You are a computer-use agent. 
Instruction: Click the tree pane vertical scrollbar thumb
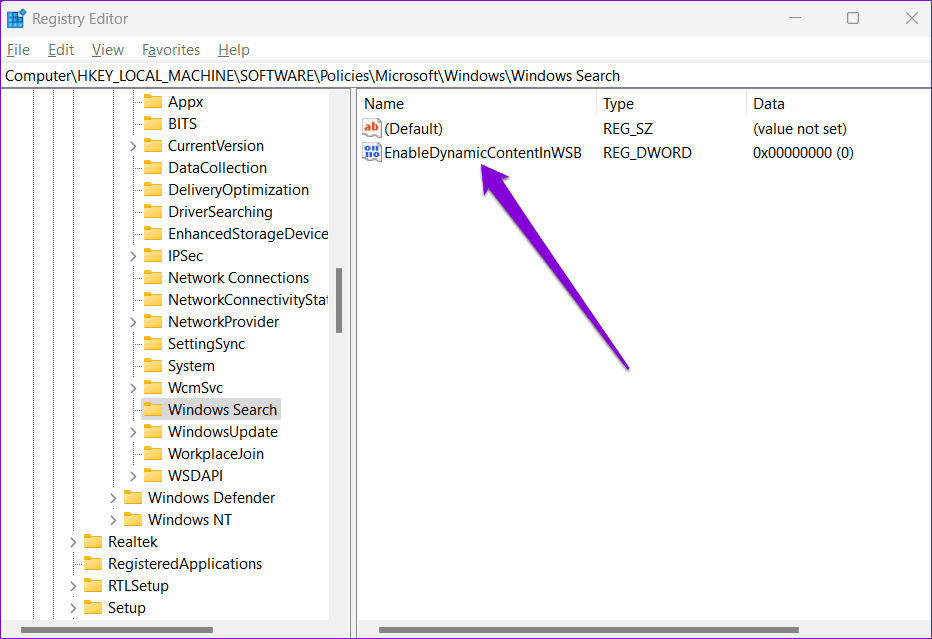(339, 300)
